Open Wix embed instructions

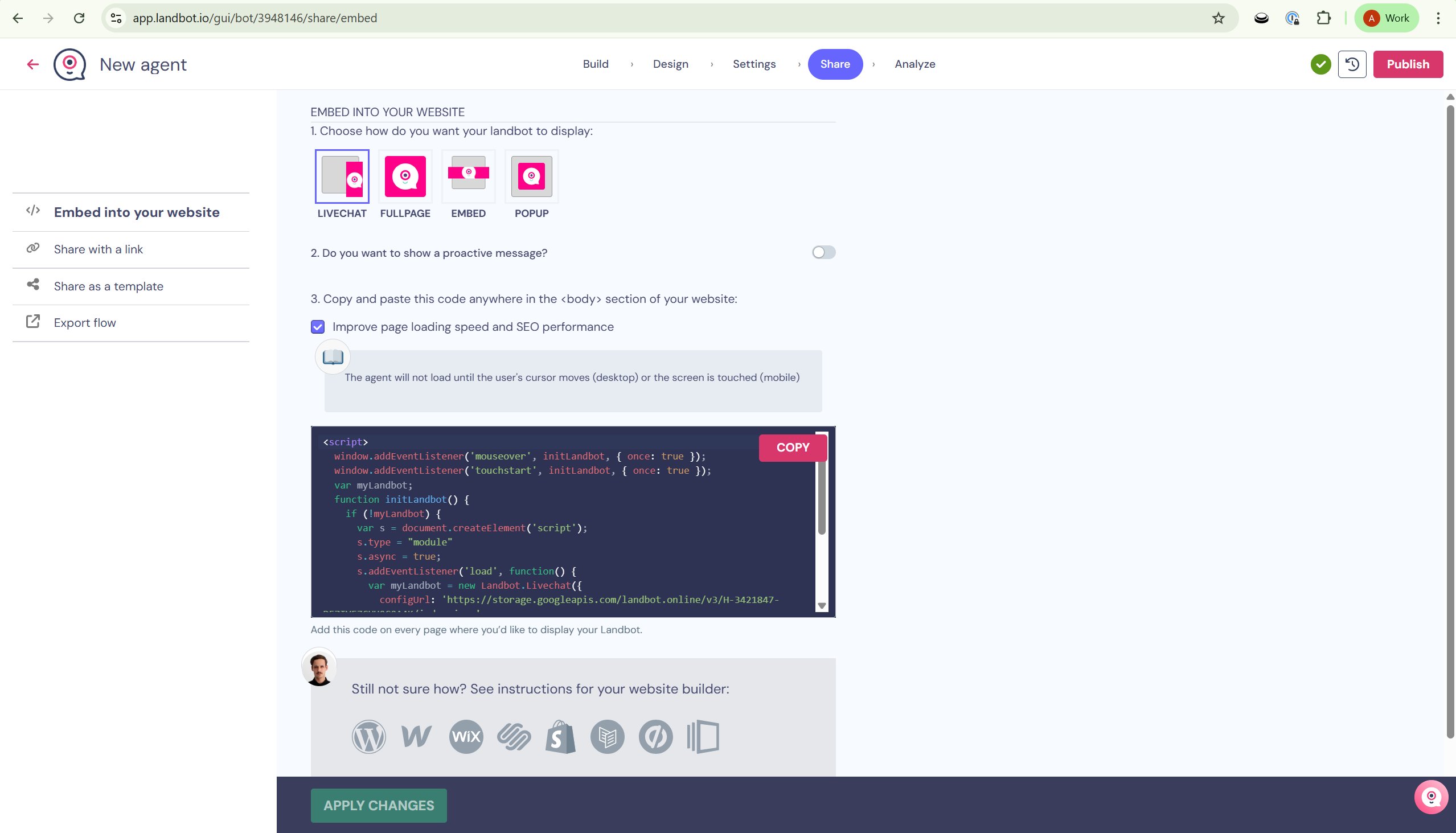[x=466, y=736]
